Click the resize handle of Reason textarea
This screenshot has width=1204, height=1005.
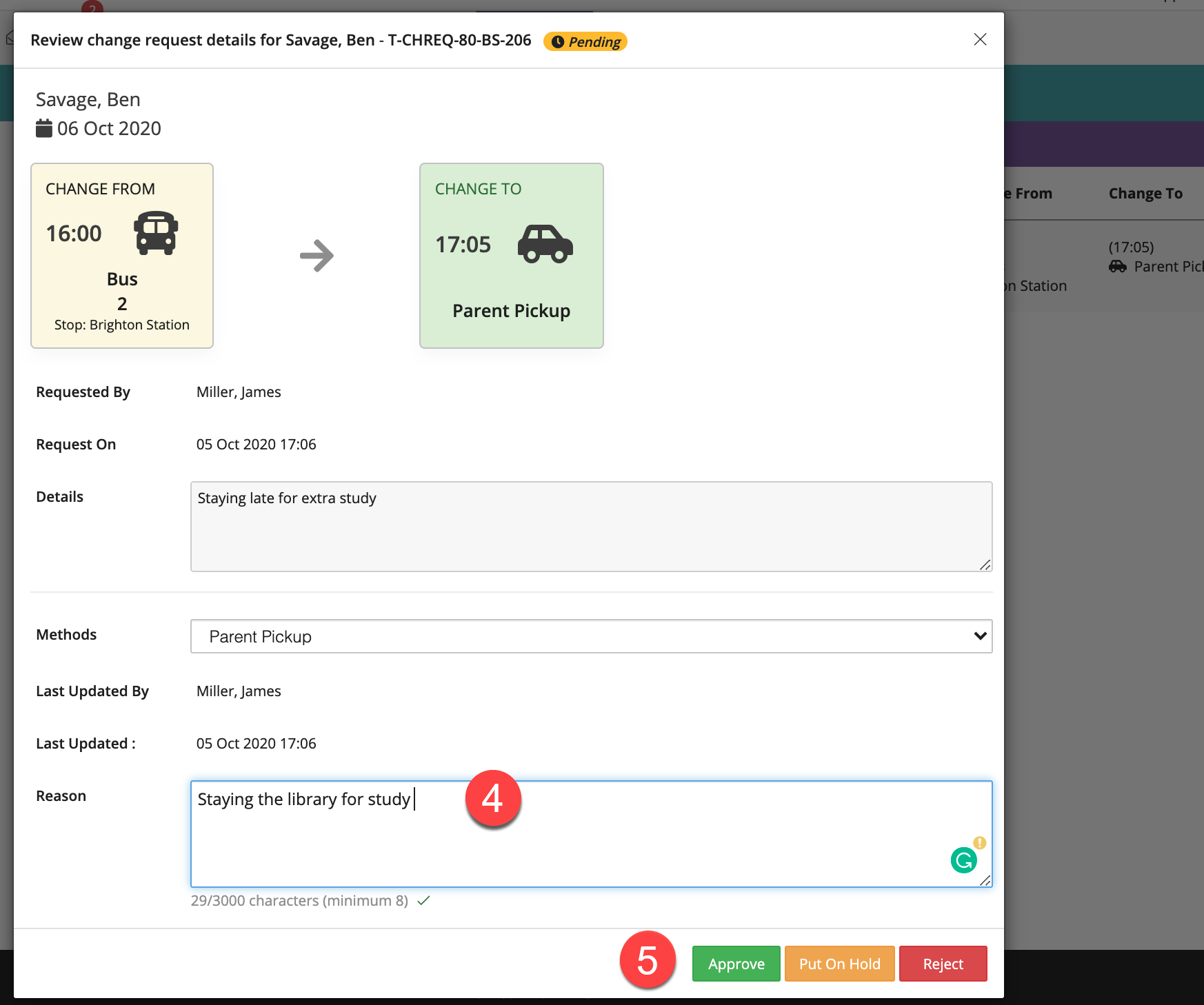click(985, 880)
